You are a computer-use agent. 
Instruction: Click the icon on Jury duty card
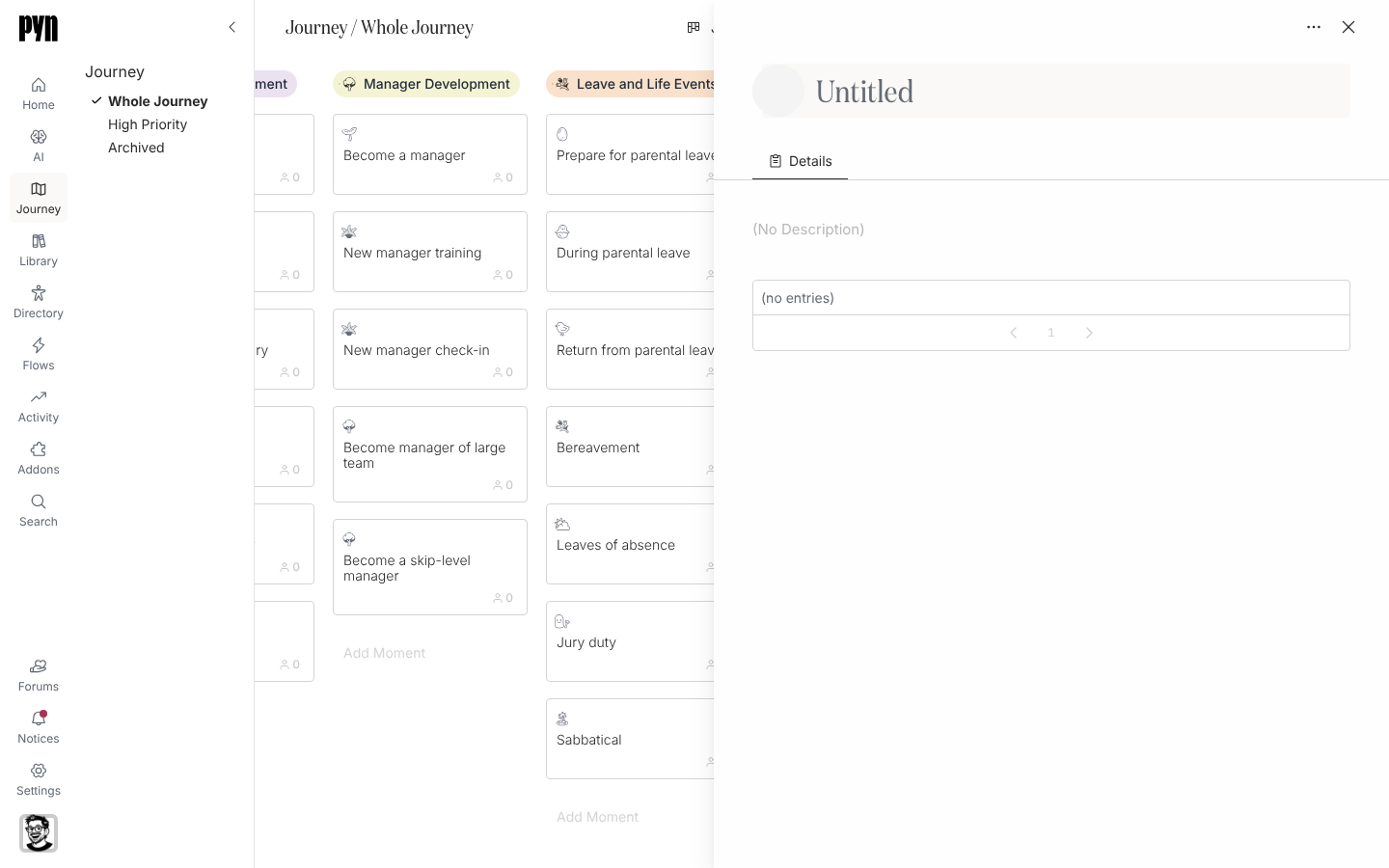[562, 621]
